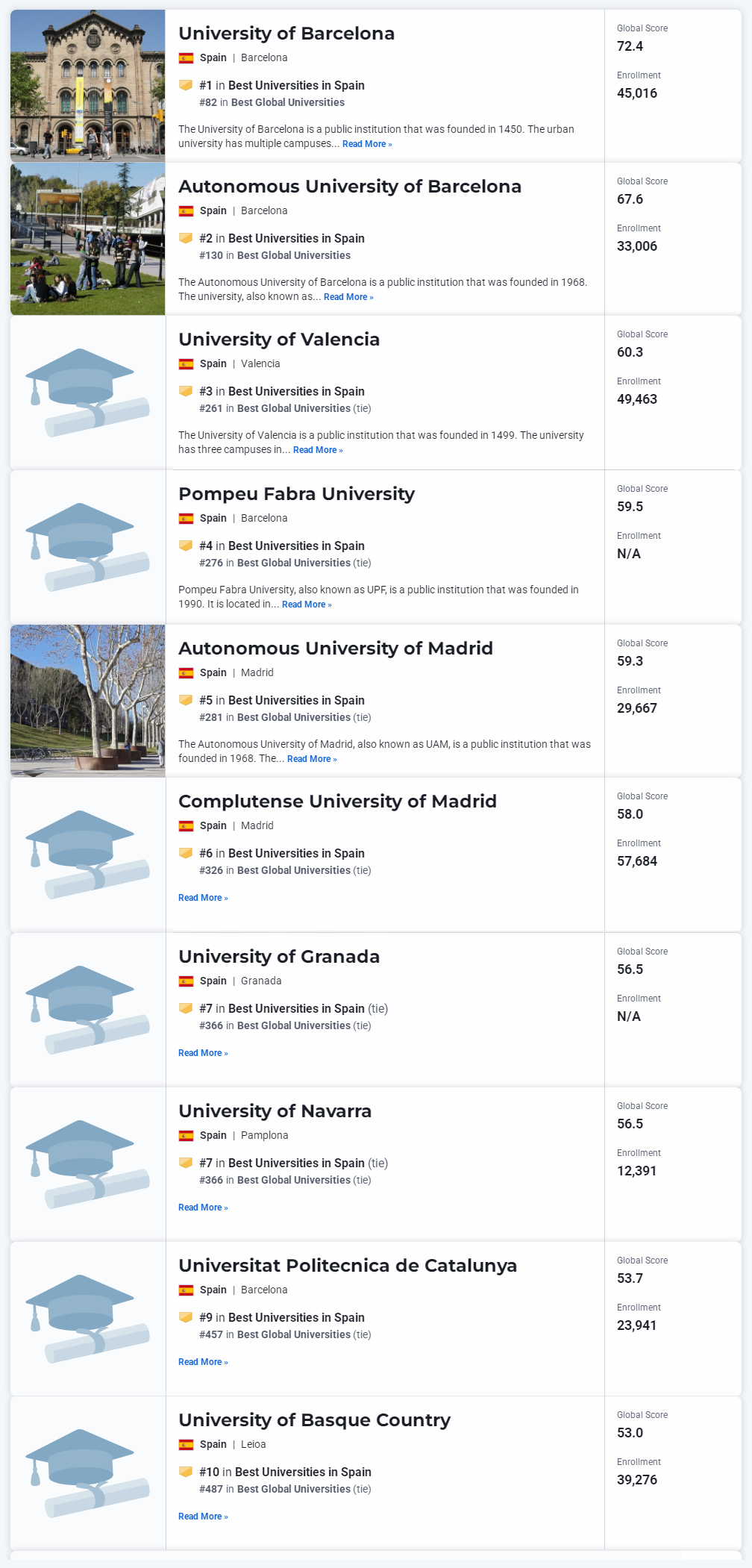The width and height of the screenshot is (752, 1568).
Task: Click Read More for Universitat Politecnica de Catalunya
Action: coord(203,1362)
